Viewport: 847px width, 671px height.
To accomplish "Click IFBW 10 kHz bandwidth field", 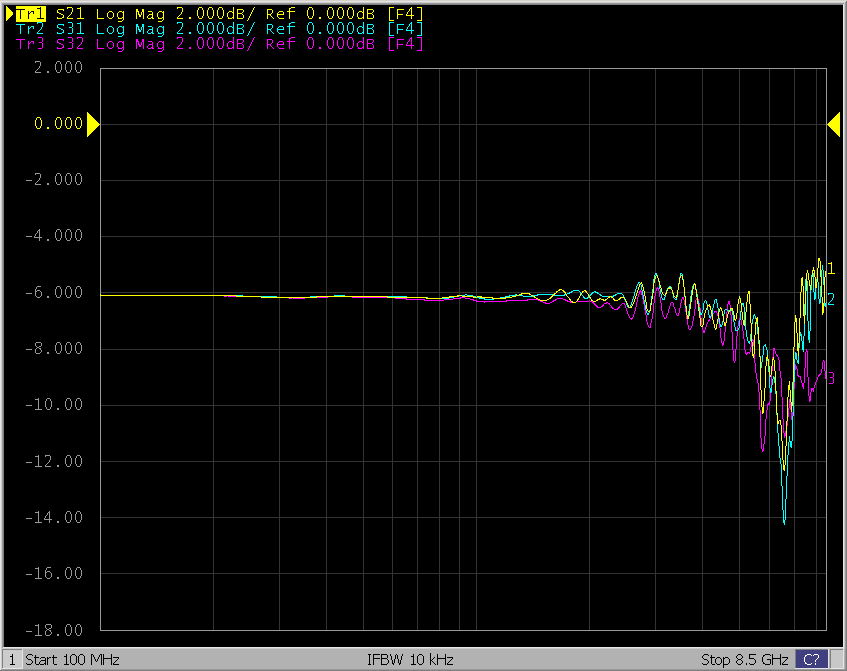I will pyautogui.click(x=410, y=660).
